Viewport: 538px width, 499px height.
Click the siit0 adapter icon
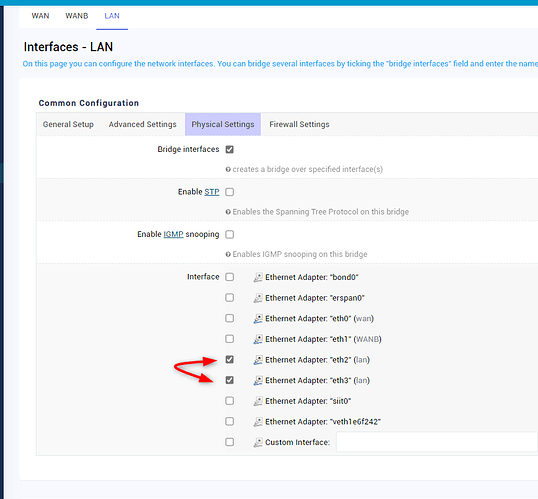(x=258, y=401)
